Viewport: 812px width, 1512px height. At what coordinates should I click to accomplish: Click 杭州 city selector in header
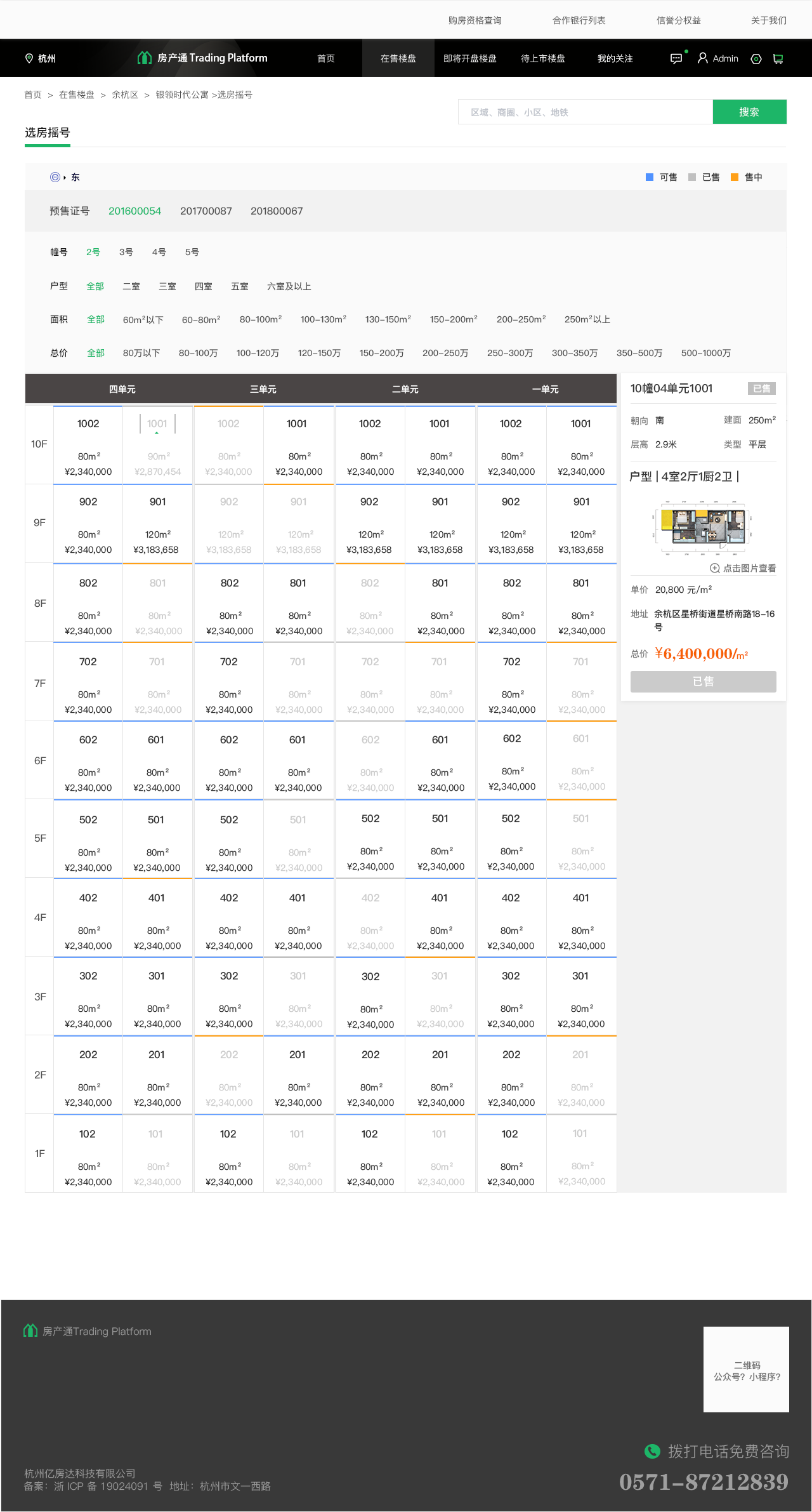click(x=47, y=58)
